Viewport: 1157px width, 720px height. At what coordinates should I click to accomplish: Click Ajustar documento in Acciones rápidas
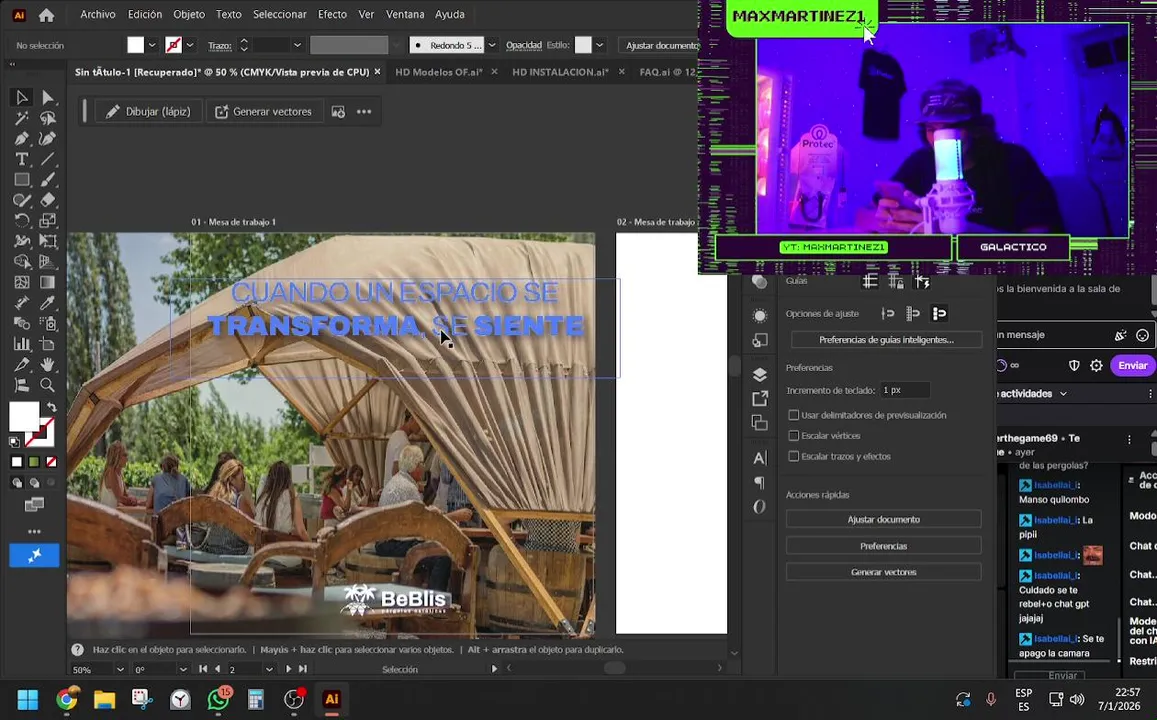883,519
